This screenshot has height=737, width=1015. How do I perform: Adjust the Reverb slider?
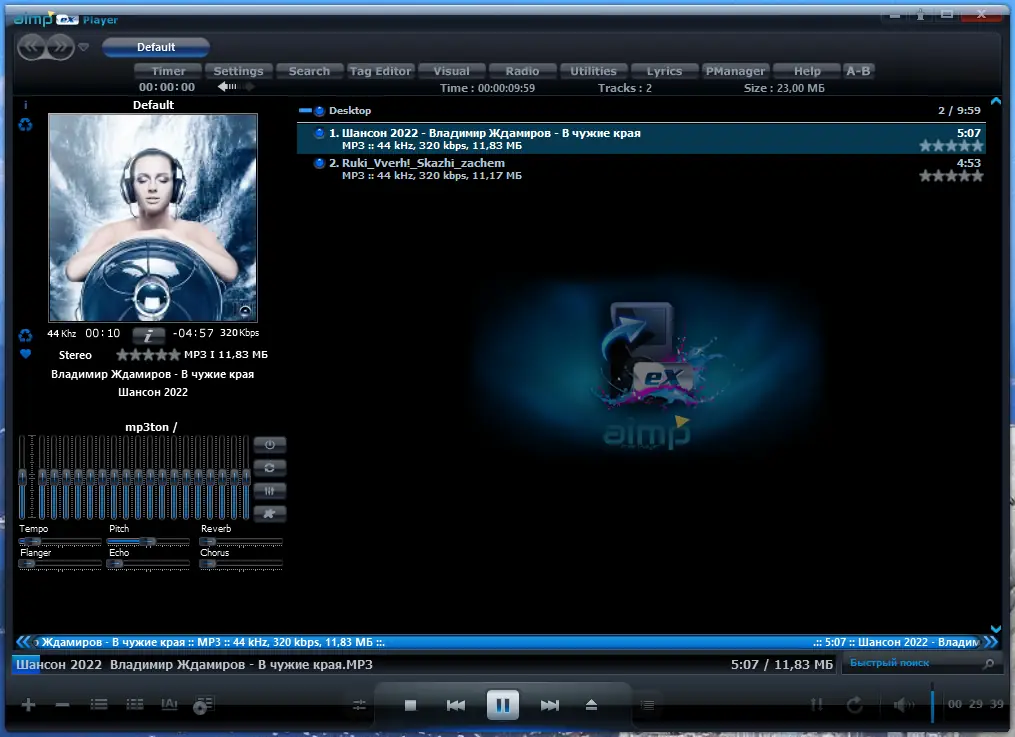click(241, 542)
